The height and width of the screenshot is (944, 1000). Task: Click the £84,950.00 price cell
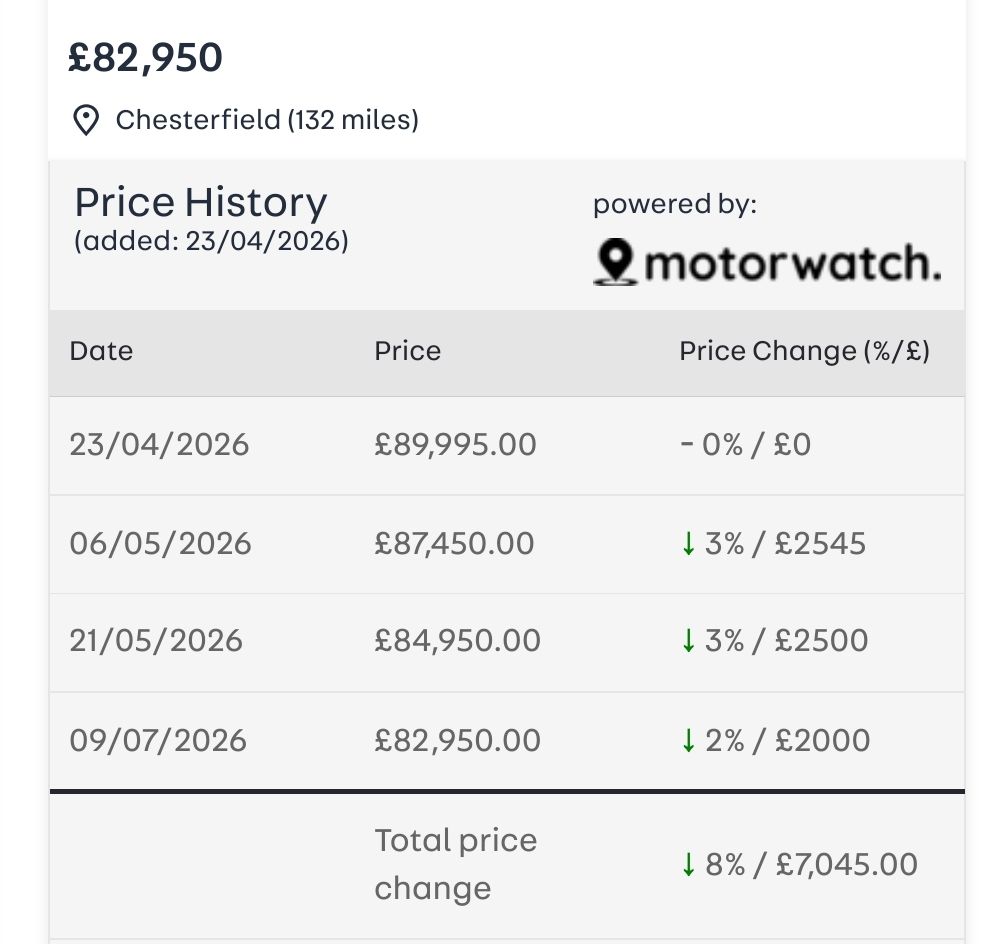coord(457,640)
